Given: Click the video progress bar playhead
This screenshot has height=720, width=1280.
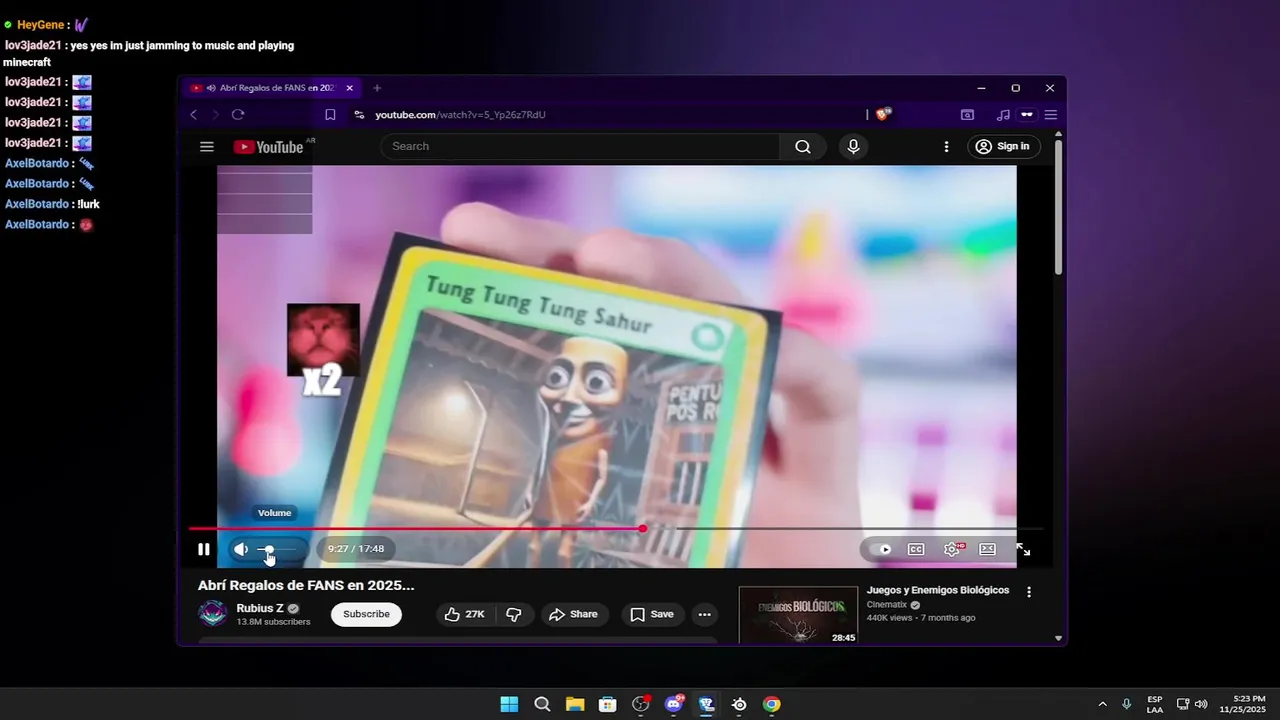Looking at the screenshot, I should coord(643,528).
